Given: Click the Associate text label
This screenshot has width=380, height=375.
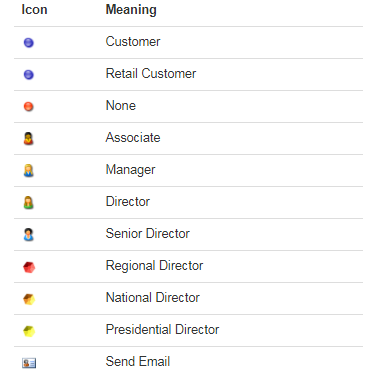Looking at the screenshot, I should click(133, 137).
